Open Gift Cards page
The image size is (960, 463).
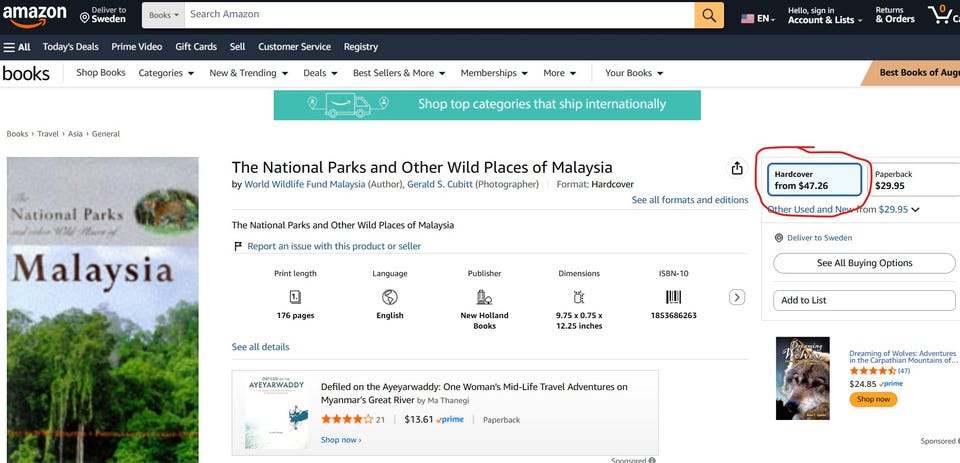point(196,47)
